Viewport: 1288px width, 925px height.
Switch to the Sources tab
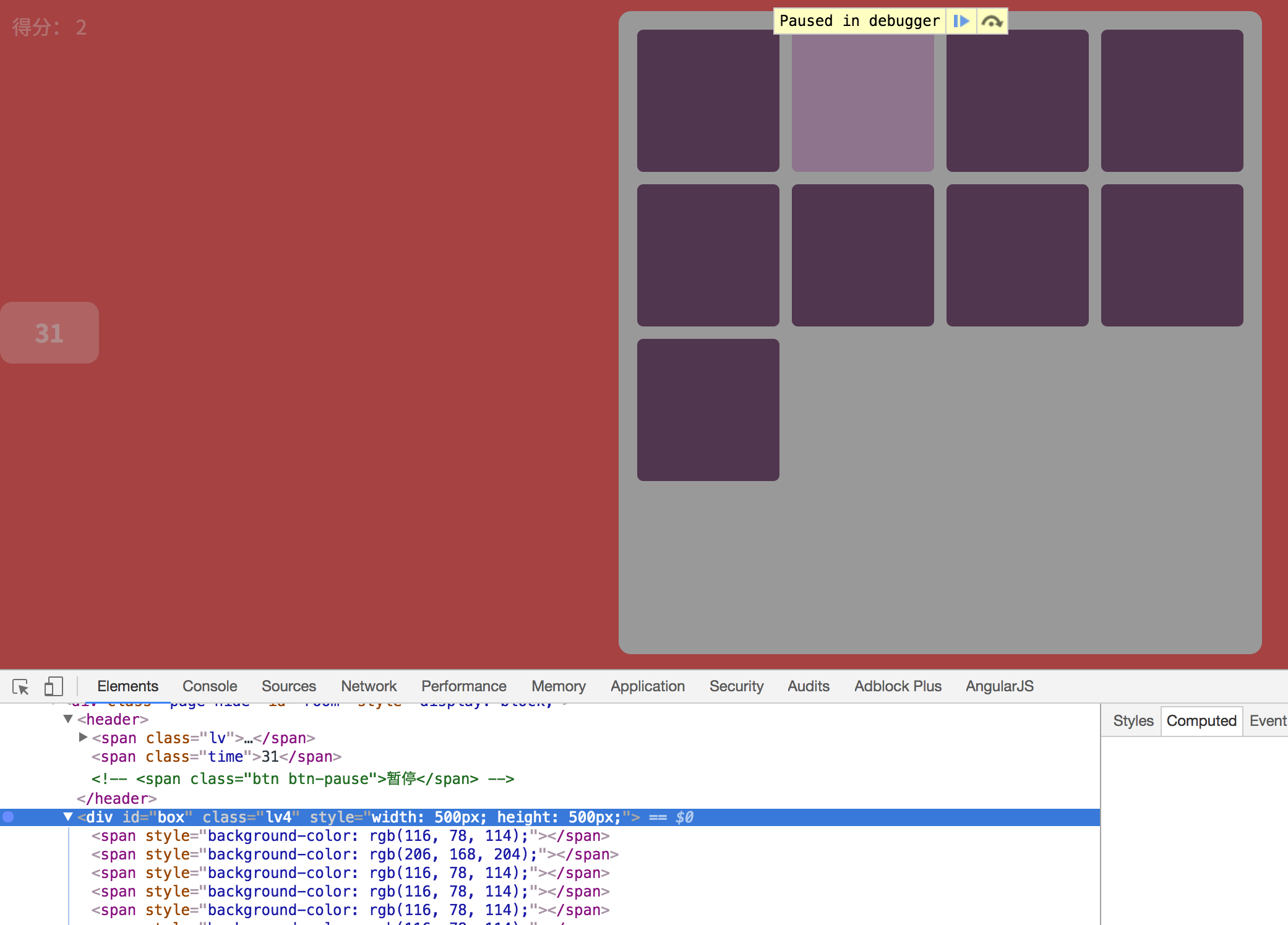288,686
